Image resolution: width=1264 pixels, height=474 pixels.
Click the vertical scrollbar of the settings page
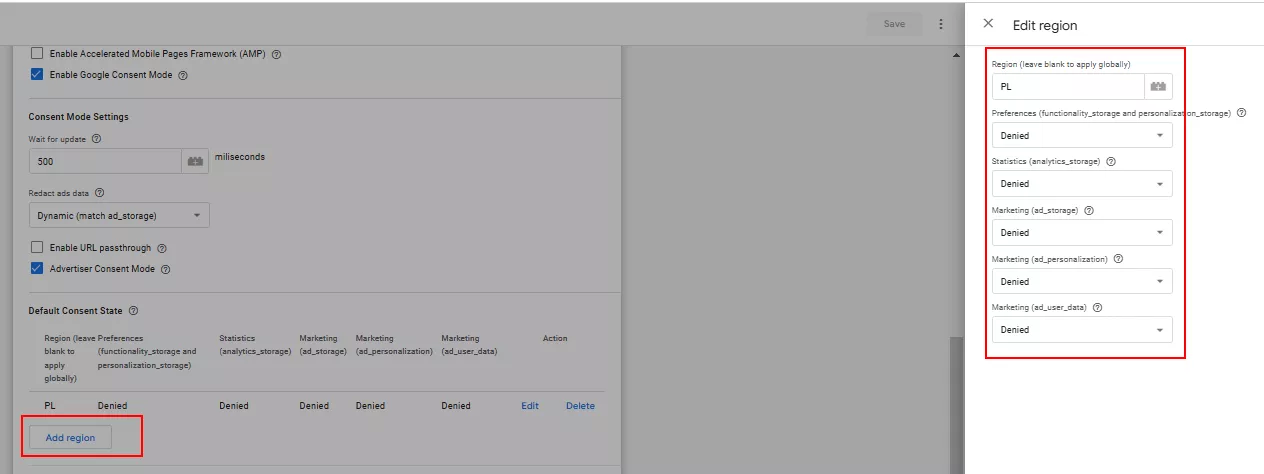coord(957,405)
